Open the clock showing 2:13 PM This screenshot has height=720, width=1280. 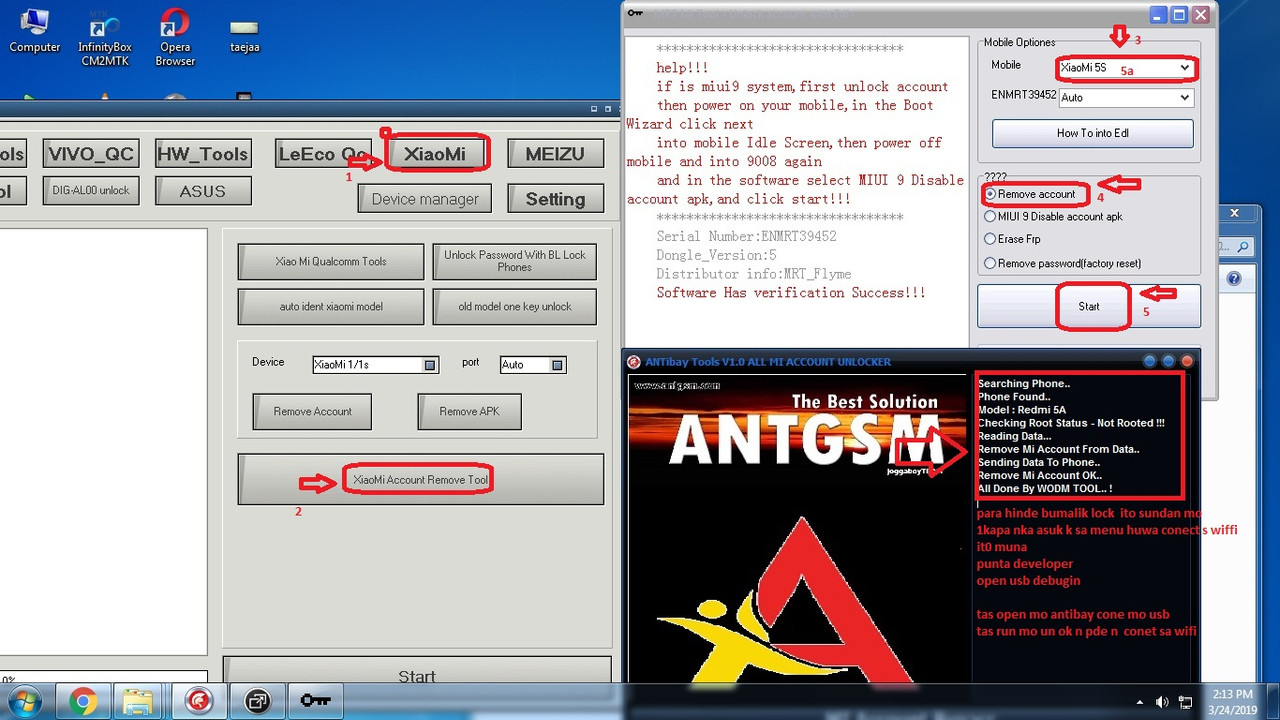1231,701
